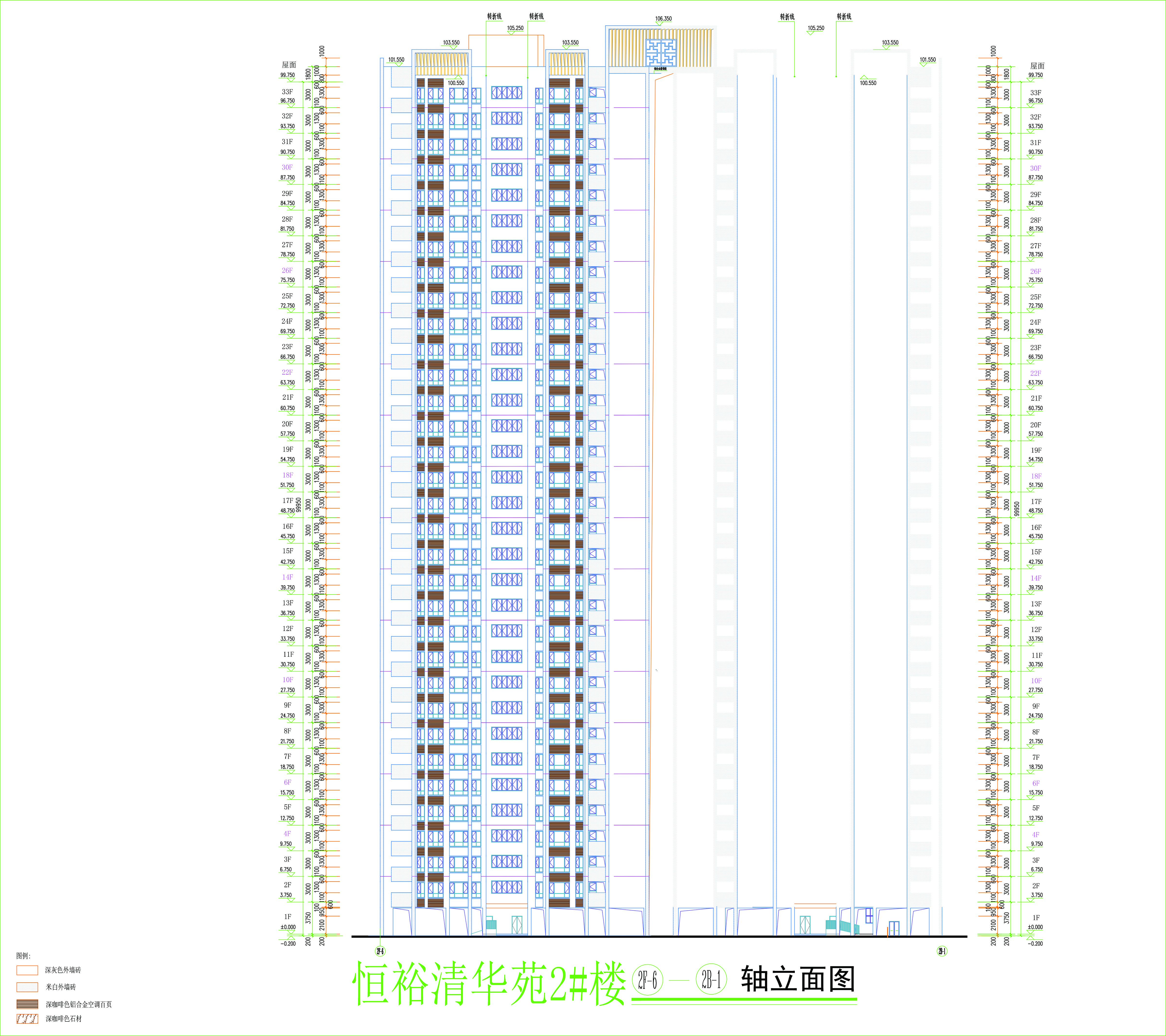Select the 1F label in the right column
This screenshot has width=1166, height=1036.
pos(1036,918)
